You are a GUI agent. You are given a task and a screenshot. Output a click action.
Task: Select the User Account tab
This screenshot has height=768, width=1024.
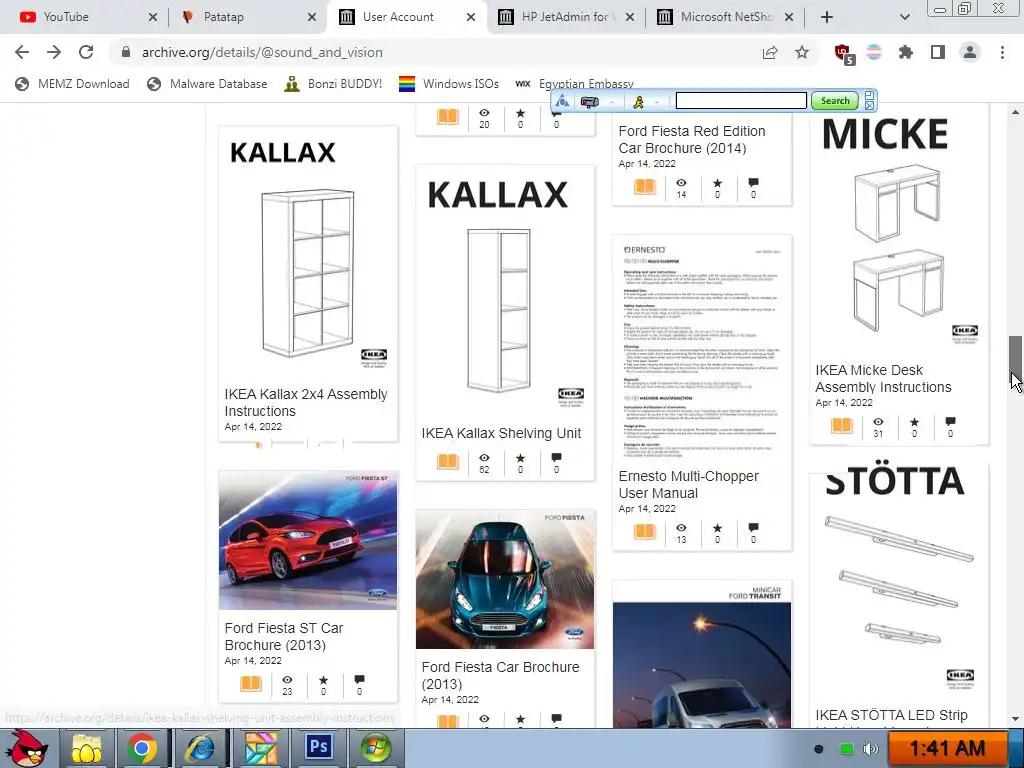[x=405, y=17]
